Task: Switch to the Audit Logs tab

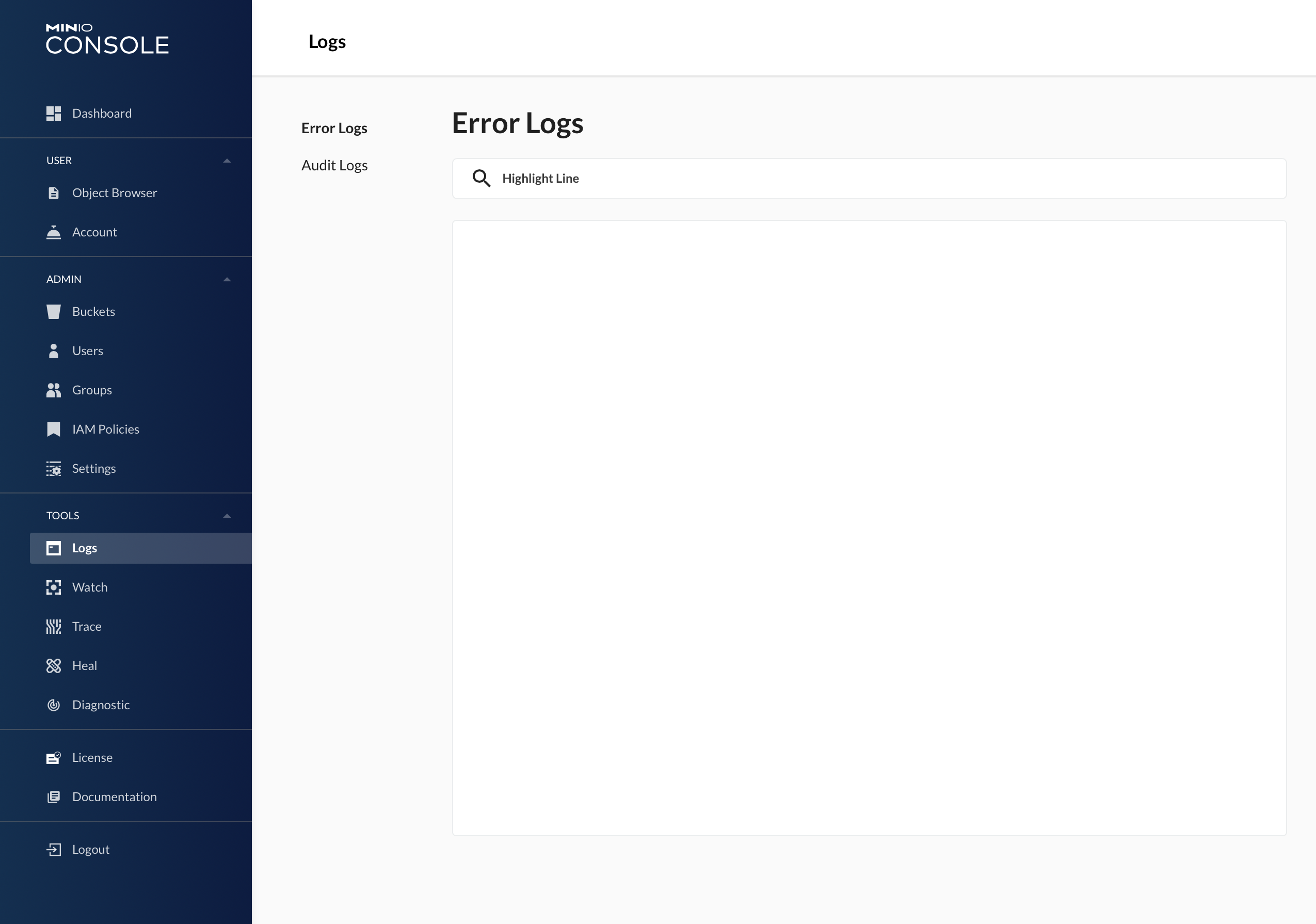Action: click(x=334, y=166)
